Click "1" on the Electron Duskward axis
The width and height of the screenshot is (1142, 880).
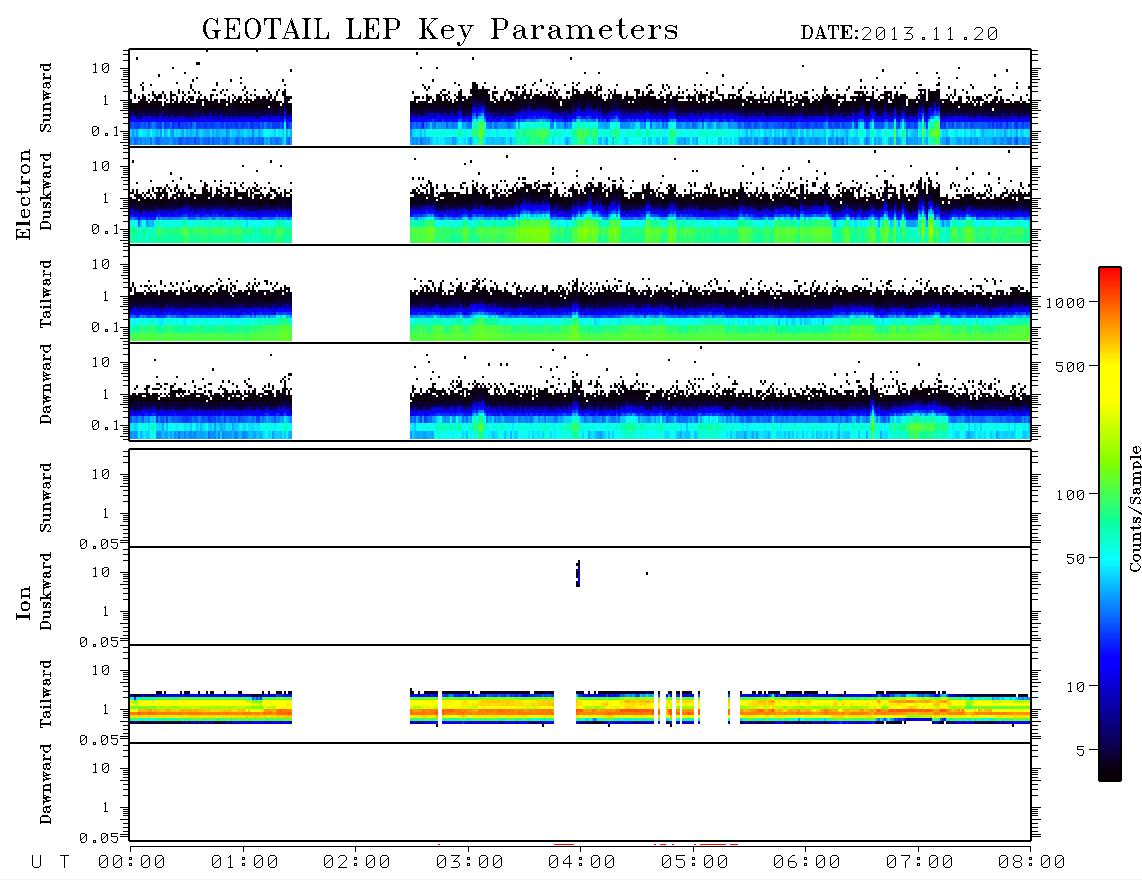pyautogui.click(x=105, y=198)
